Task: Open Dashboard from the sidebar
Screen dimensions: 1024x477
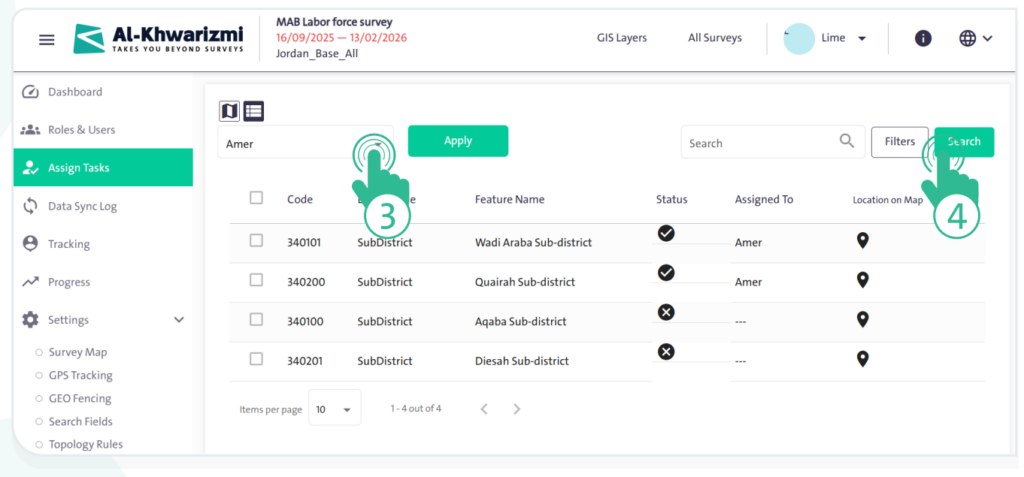Action: [x=75, y=92]
